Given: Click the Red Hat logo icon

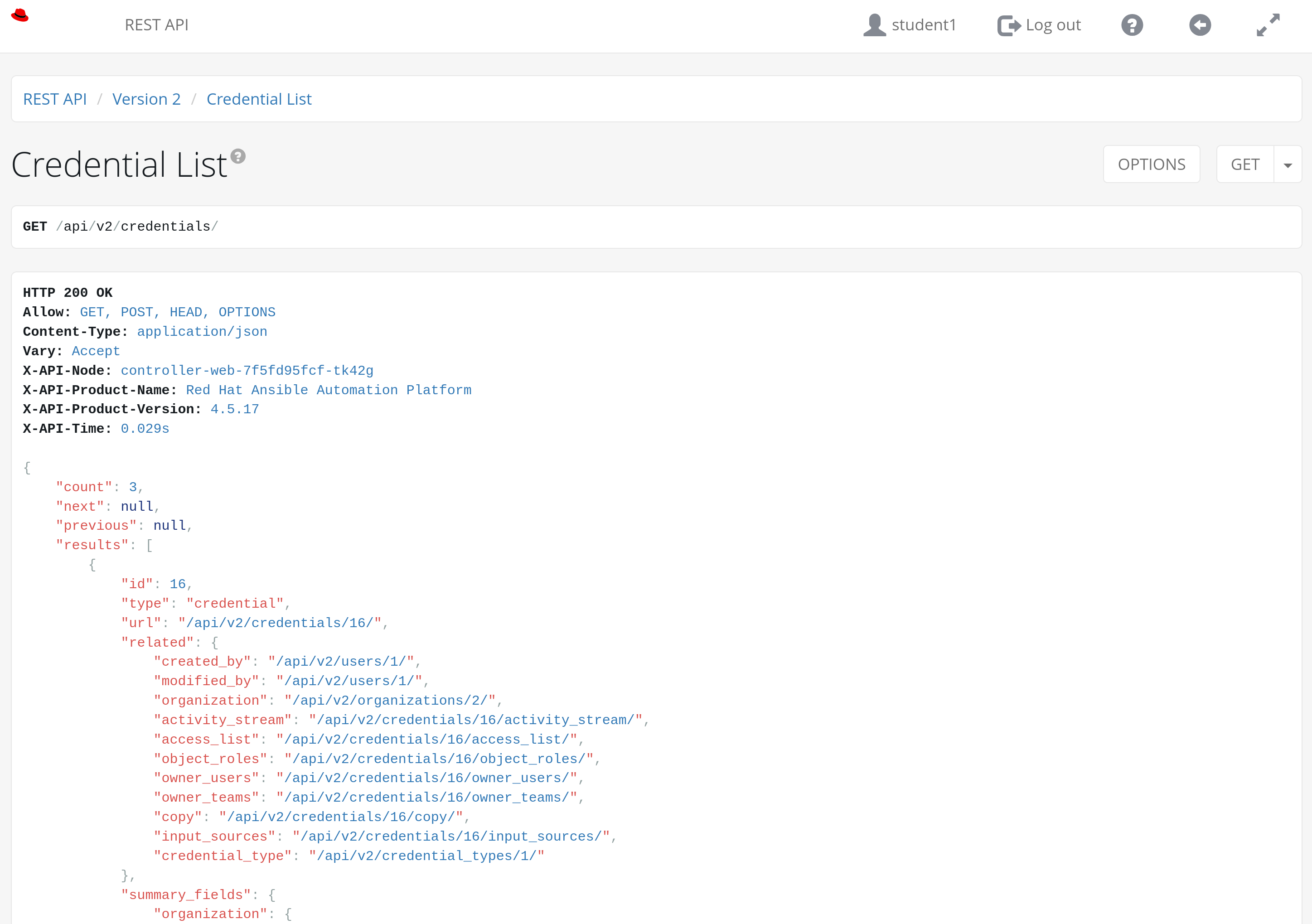Looking at the screenshot, I should (x=20, y=15).
